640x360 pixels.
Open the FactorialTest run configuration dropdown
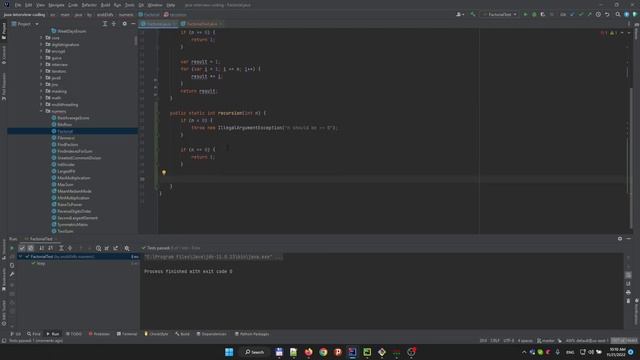point(500,14)
